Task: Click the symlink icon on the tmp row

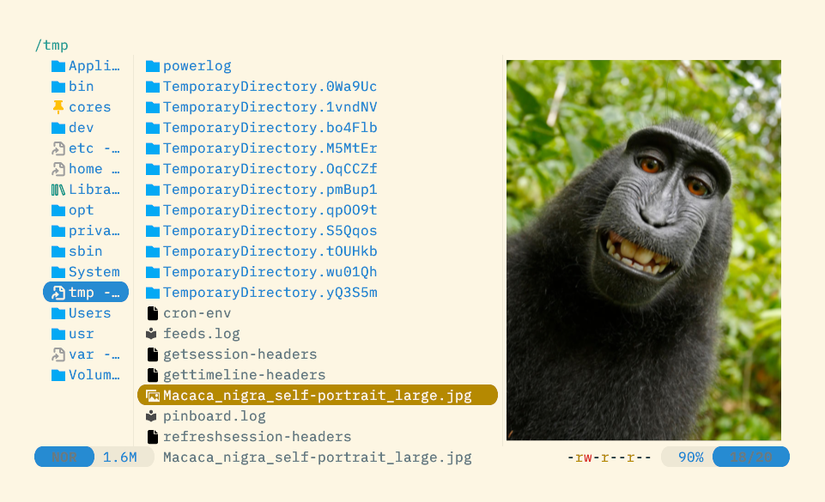Action: click(58, 293)
